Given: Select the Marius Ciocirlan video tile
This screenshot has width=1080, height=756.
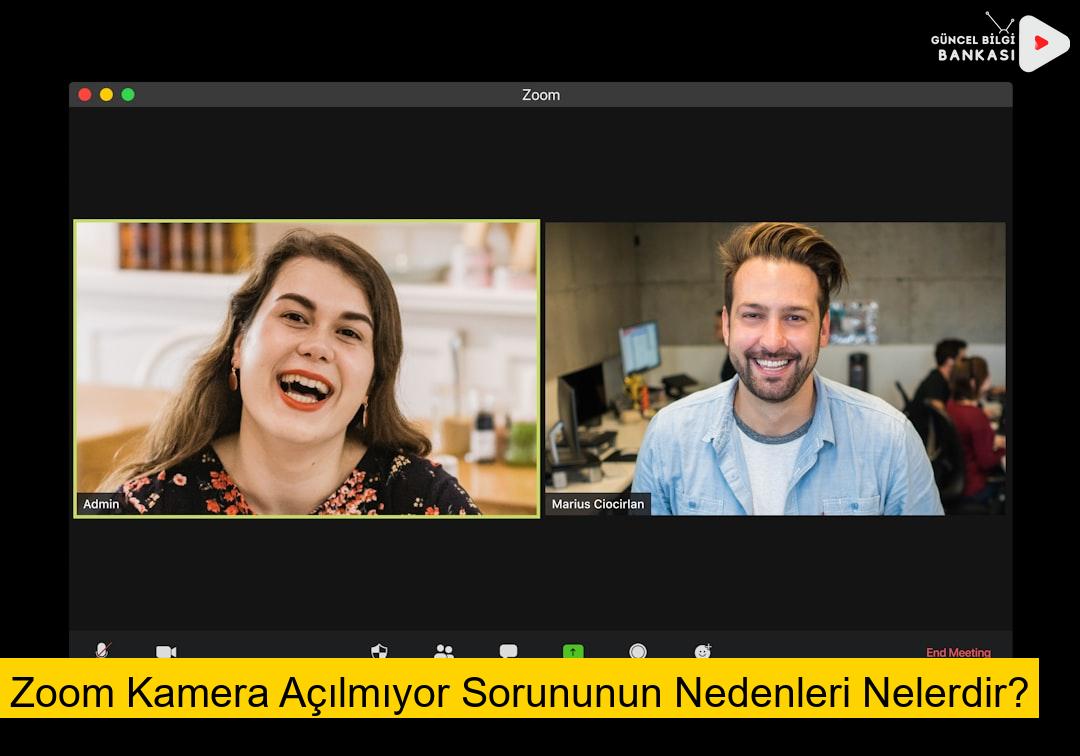Looking at the screenshot, I should point(776,368).
